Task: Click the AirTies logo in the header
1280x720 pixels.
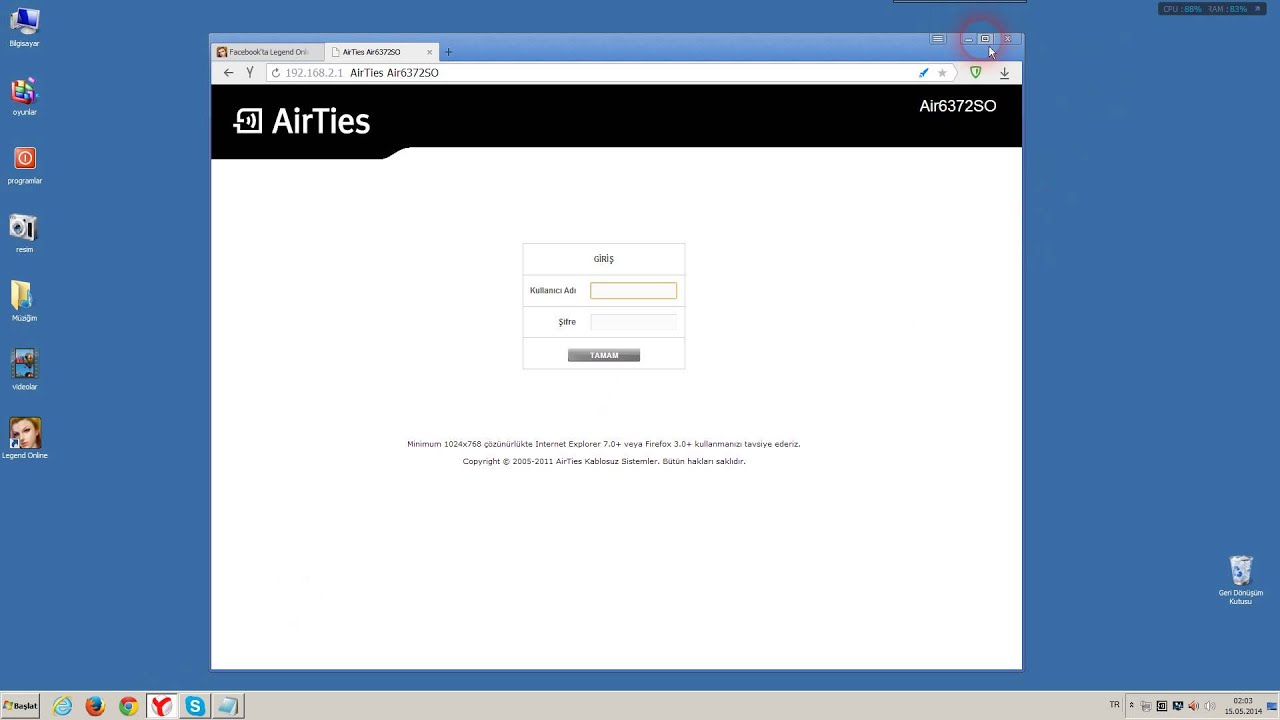Action: pos(302,121)
